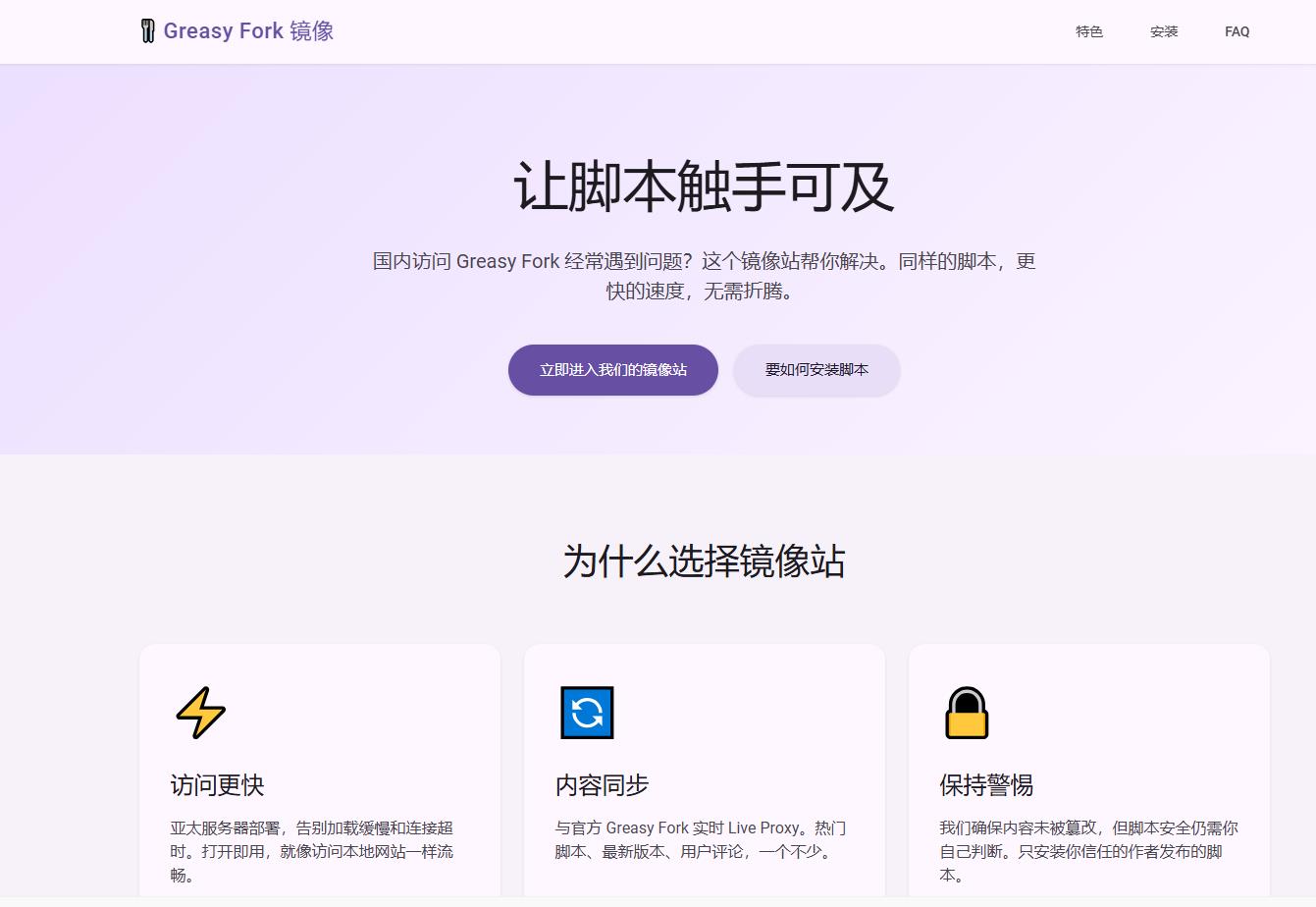The width and height of the screenshot is (1316, 907).
Task: Click the 保持警惕 card title text
Action: [x=989, y=785]
